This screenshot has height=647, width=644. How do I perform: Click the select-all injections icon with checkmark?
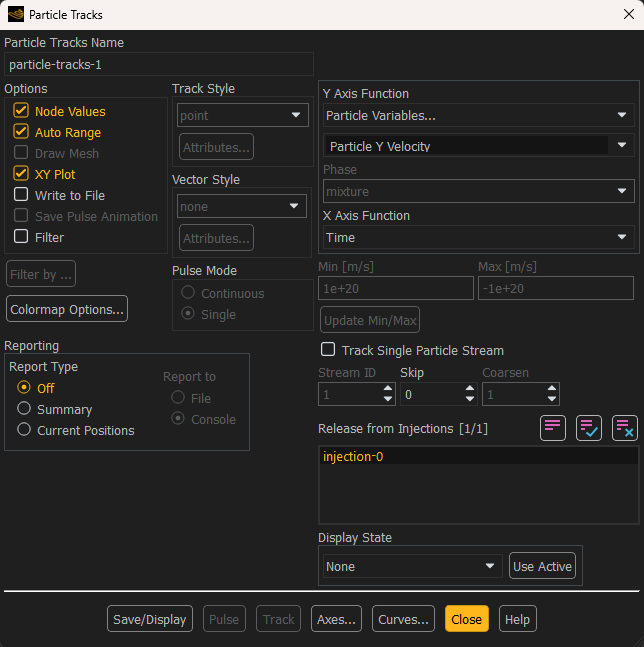click(588, 428)
